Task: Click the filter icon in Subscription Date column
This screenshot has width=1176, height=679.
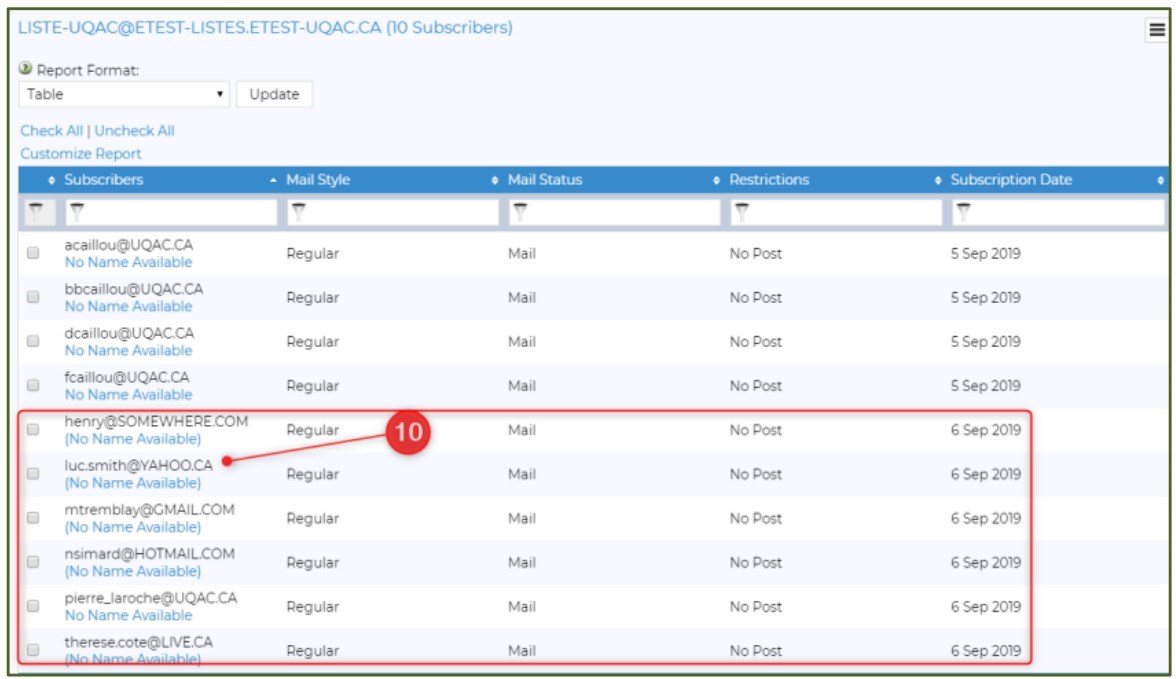Action: [x=964, y=212]
